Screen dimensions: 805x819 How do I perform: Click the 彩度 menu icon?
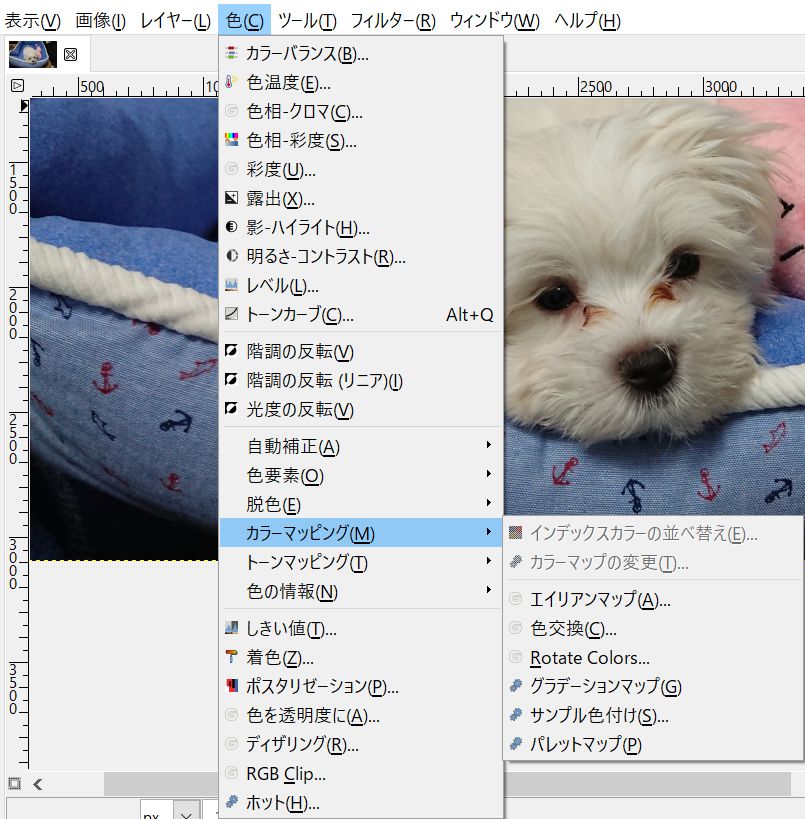click(231, 169)
